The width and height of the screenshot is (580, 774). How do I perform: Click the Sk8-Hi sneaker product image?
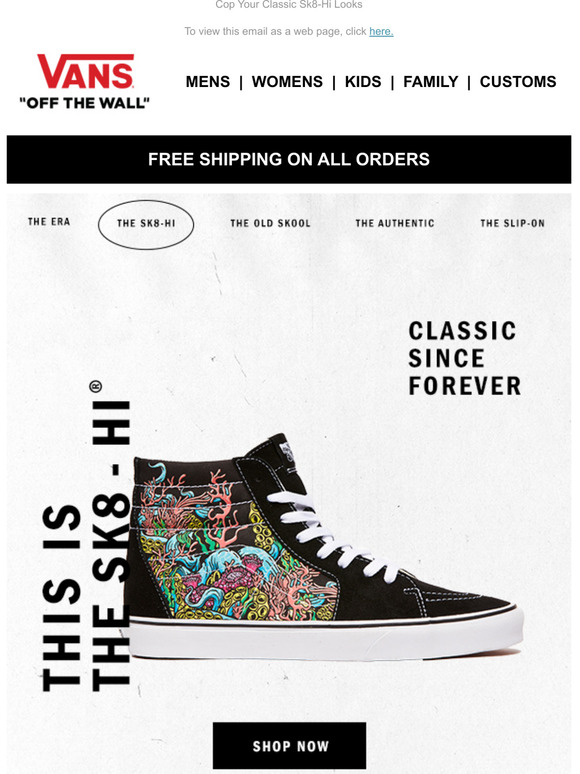tap(323, 546)
